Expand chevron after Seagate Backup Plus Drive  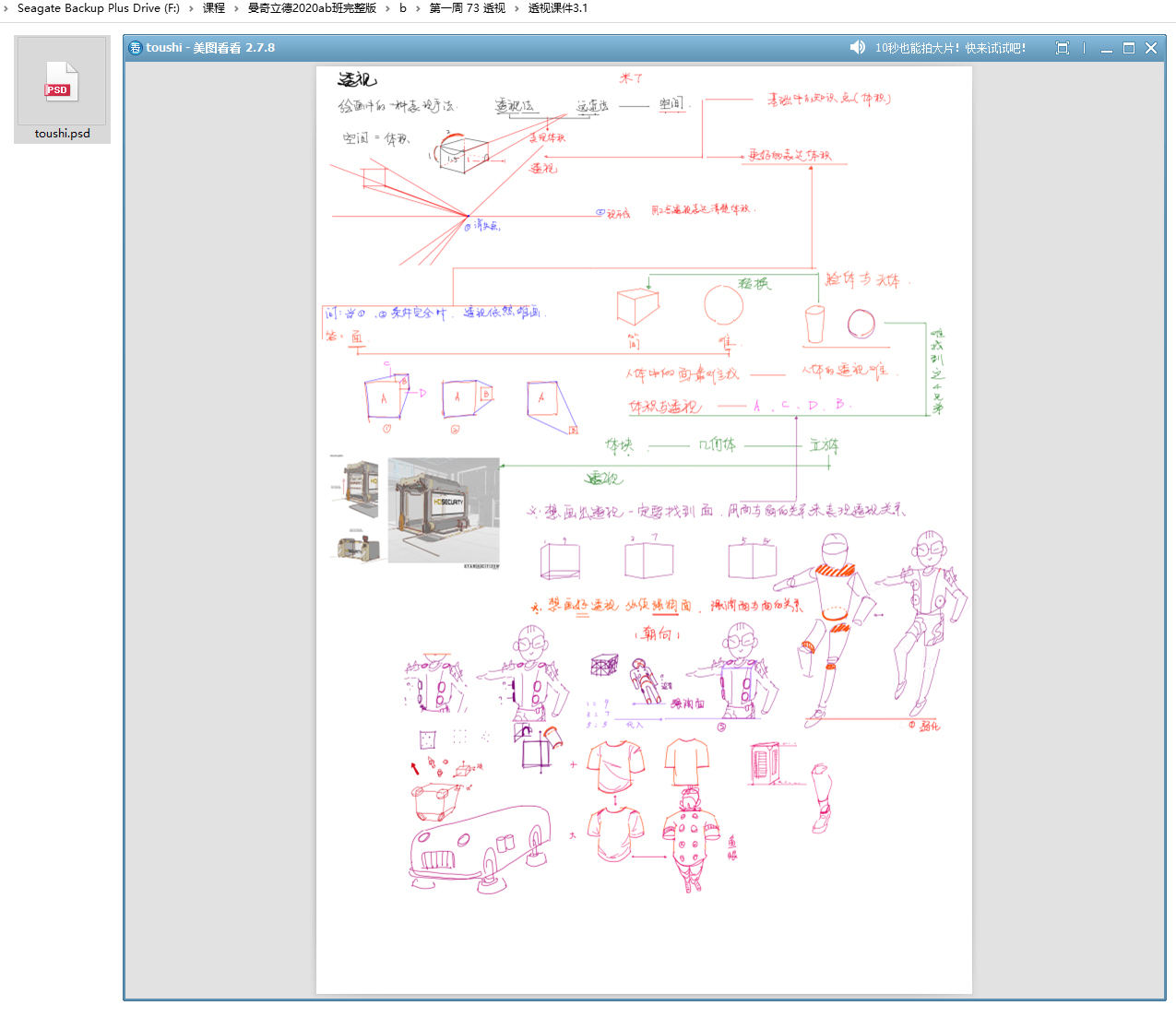pos(192,8)
